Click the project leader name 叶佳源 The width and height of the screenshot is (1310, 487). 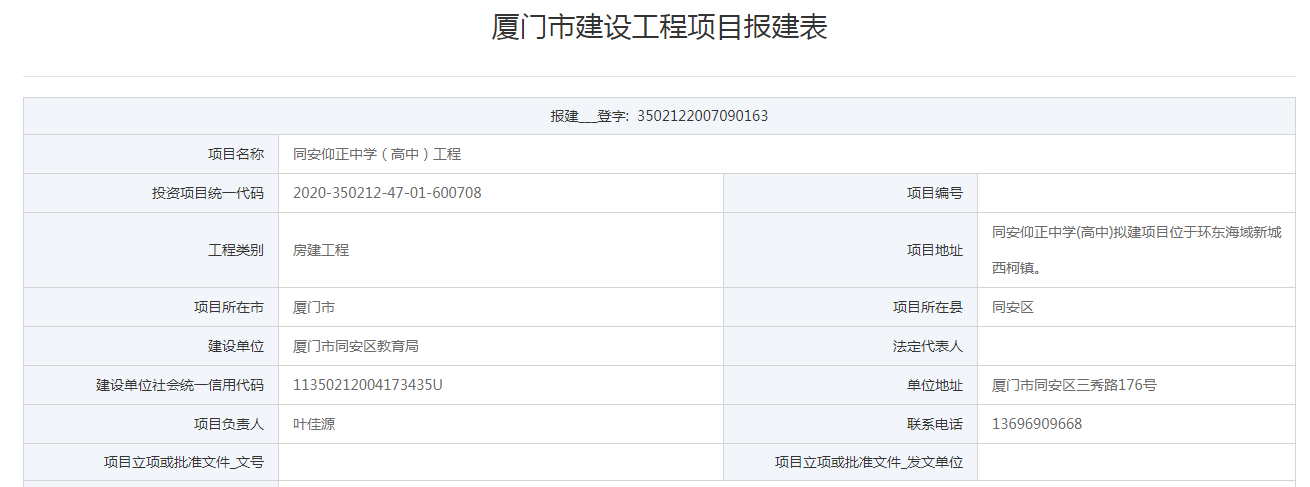[x=314, y=424]
